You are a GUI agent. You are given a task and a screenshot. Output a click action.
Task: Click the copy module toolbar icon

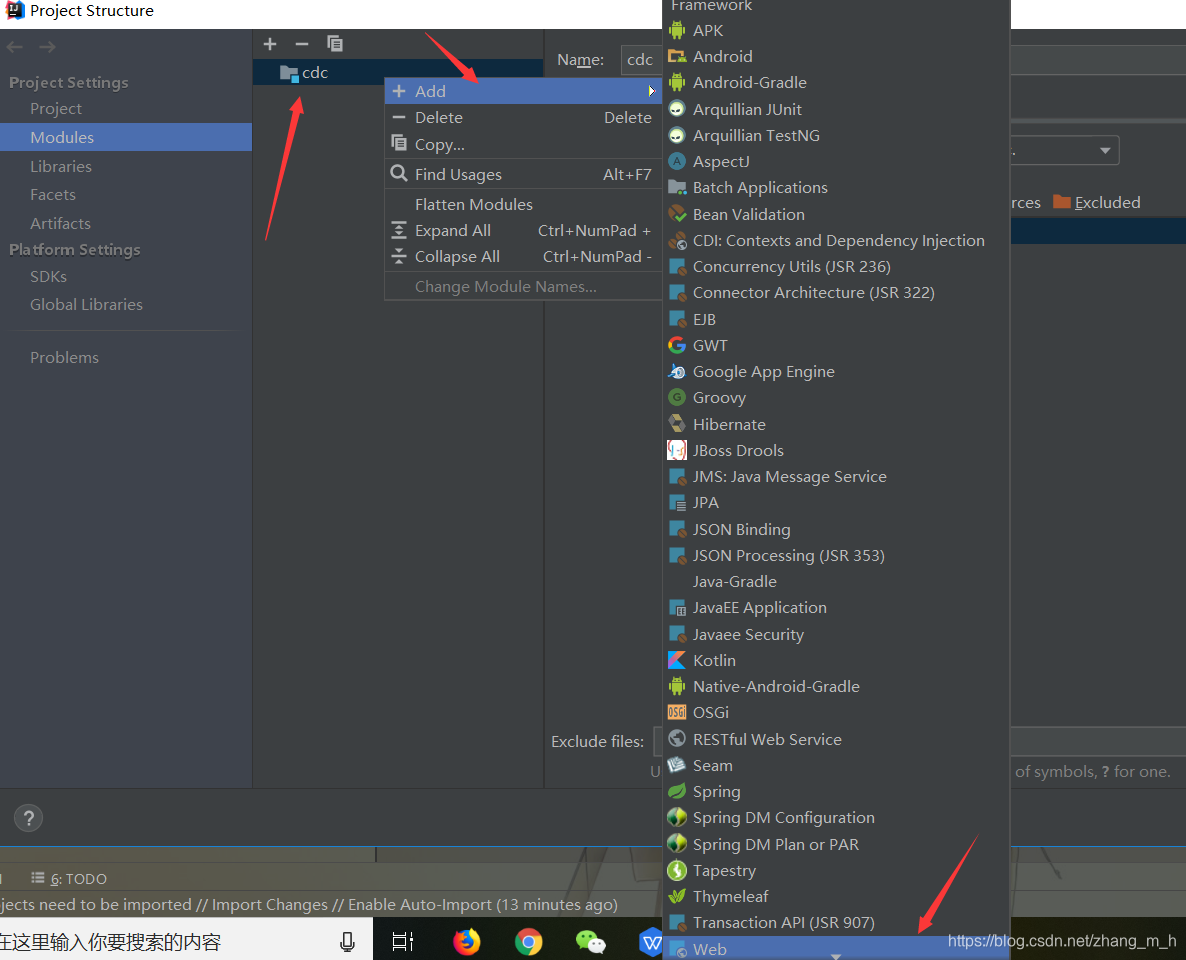pyautogui.click(x=334, y=44)
